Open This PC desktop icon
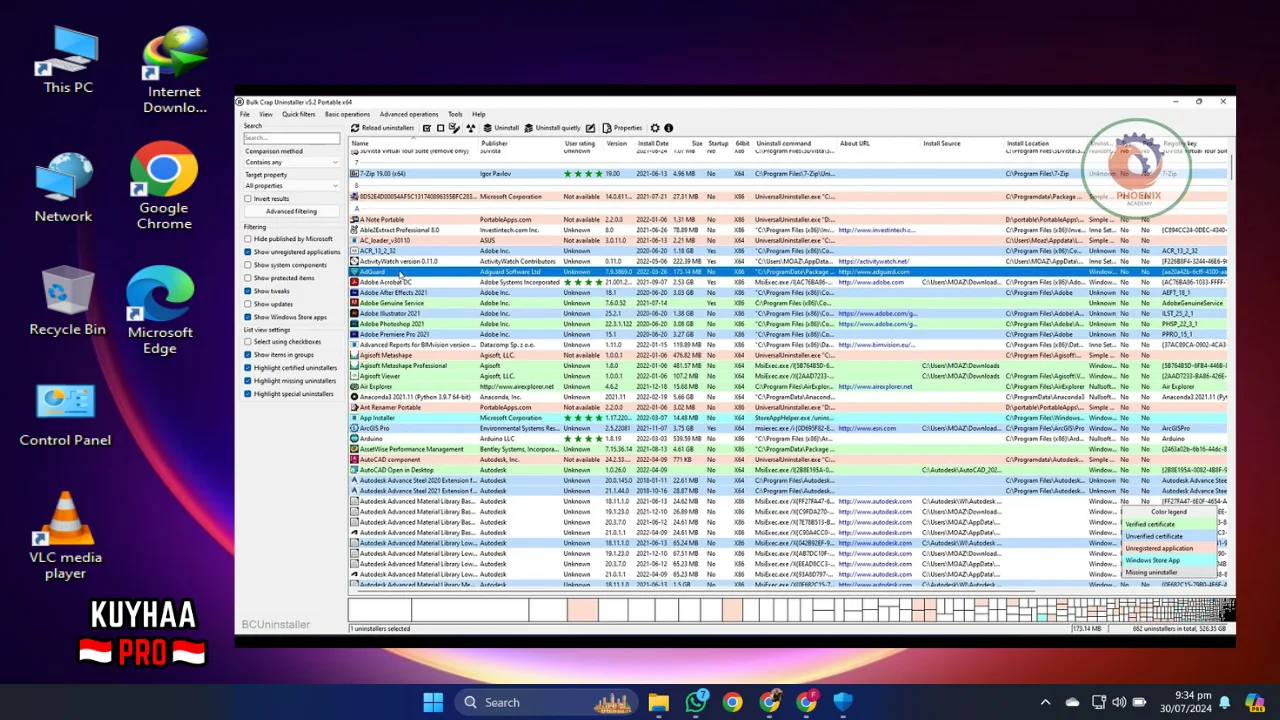The width and height of the screenshot is (1280, 720). (x=68, y=60)
